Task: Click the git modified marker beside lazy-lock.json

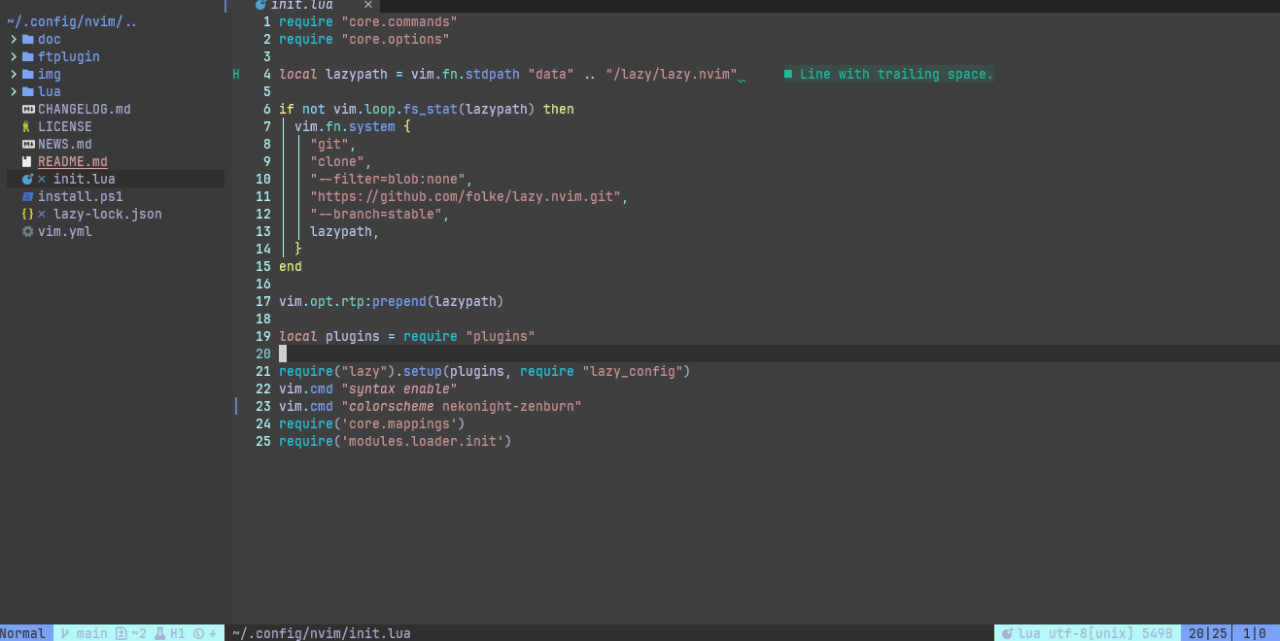Action: (x=42, y=214)
